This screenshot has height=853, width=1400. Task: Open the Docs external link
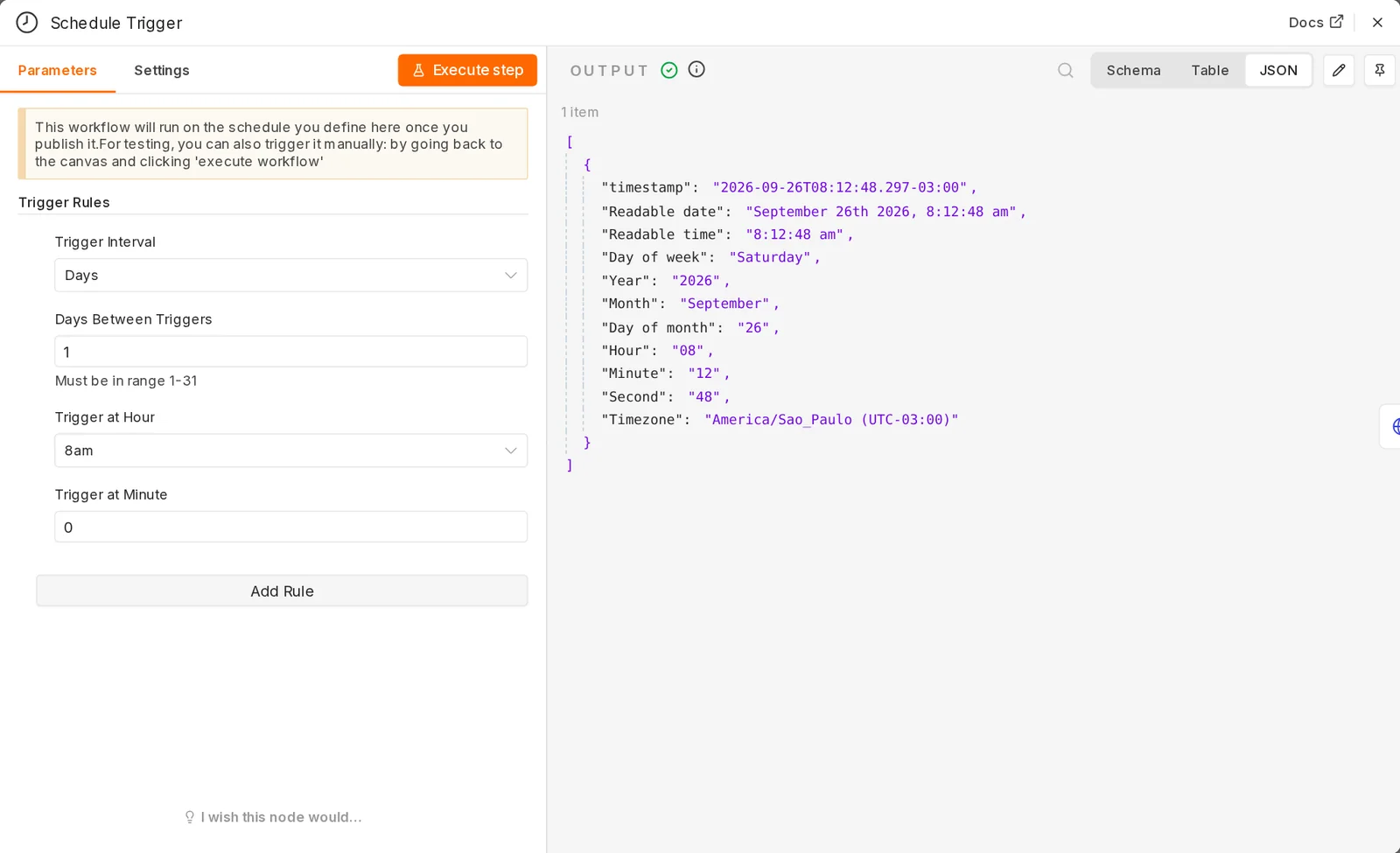[x=1315, y=23]
